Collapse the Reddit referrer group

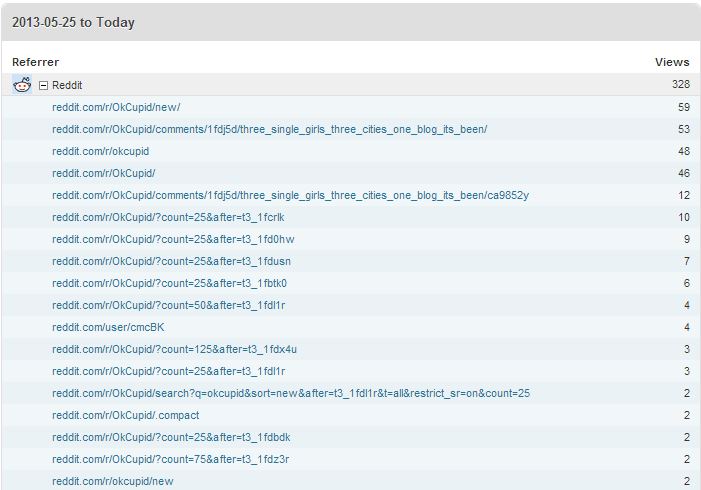(x=43, y=86)
